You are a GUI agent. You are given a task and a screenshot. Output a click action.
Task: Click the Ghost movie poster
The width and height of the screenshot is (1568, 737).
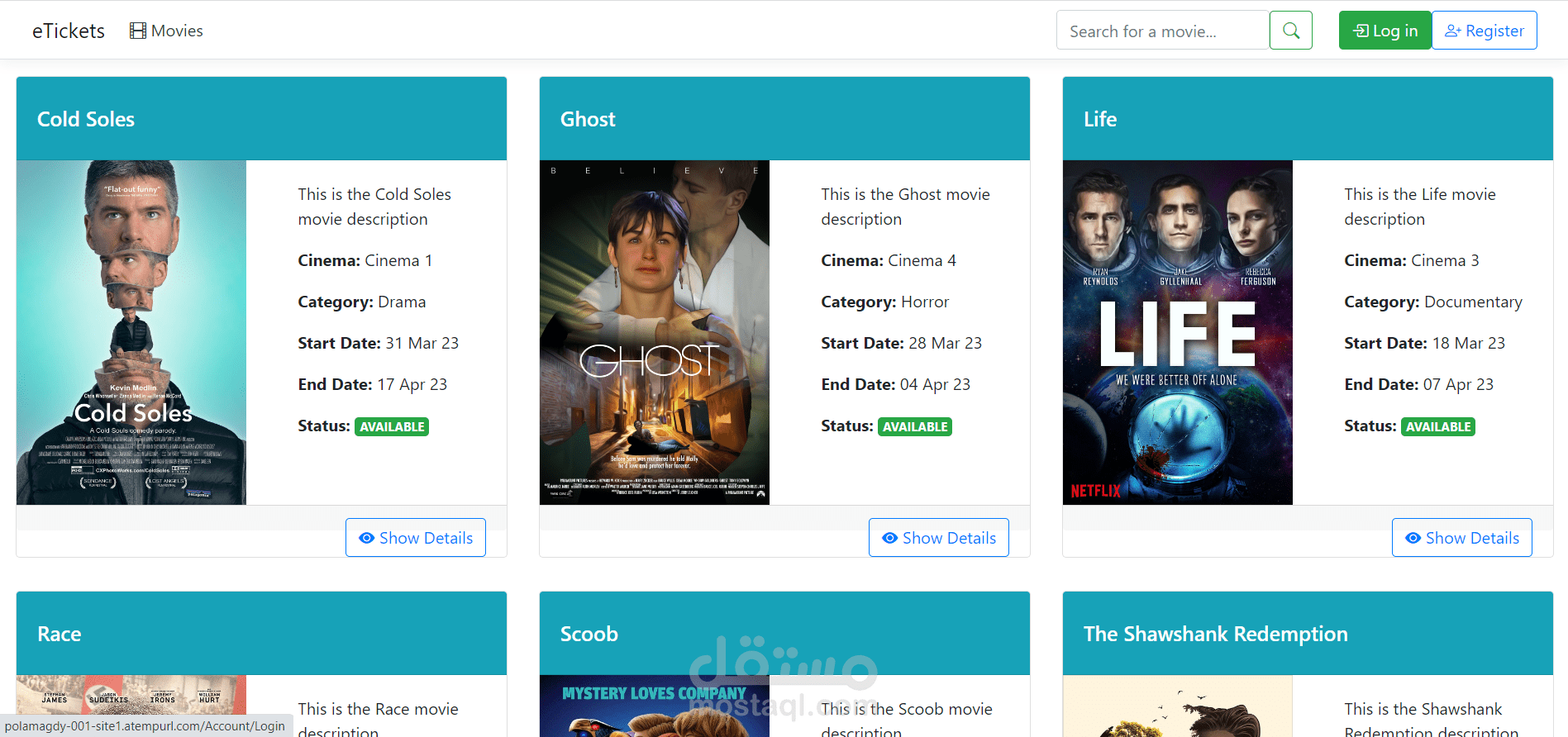click(655, 332)
